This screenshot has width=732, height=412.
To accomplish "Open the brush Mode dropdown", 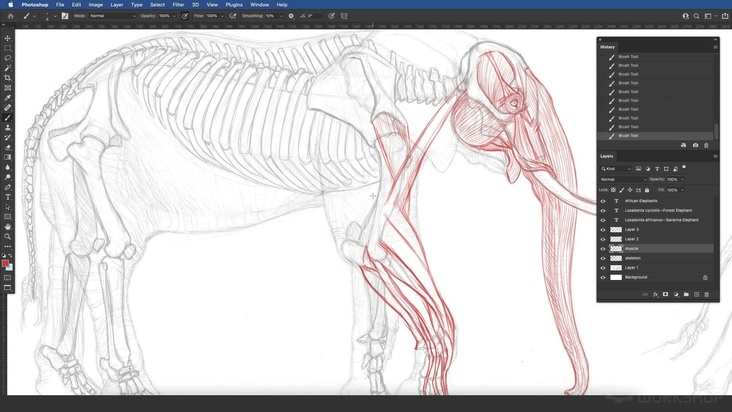I will pyautogui.click(x=113, y=16).
